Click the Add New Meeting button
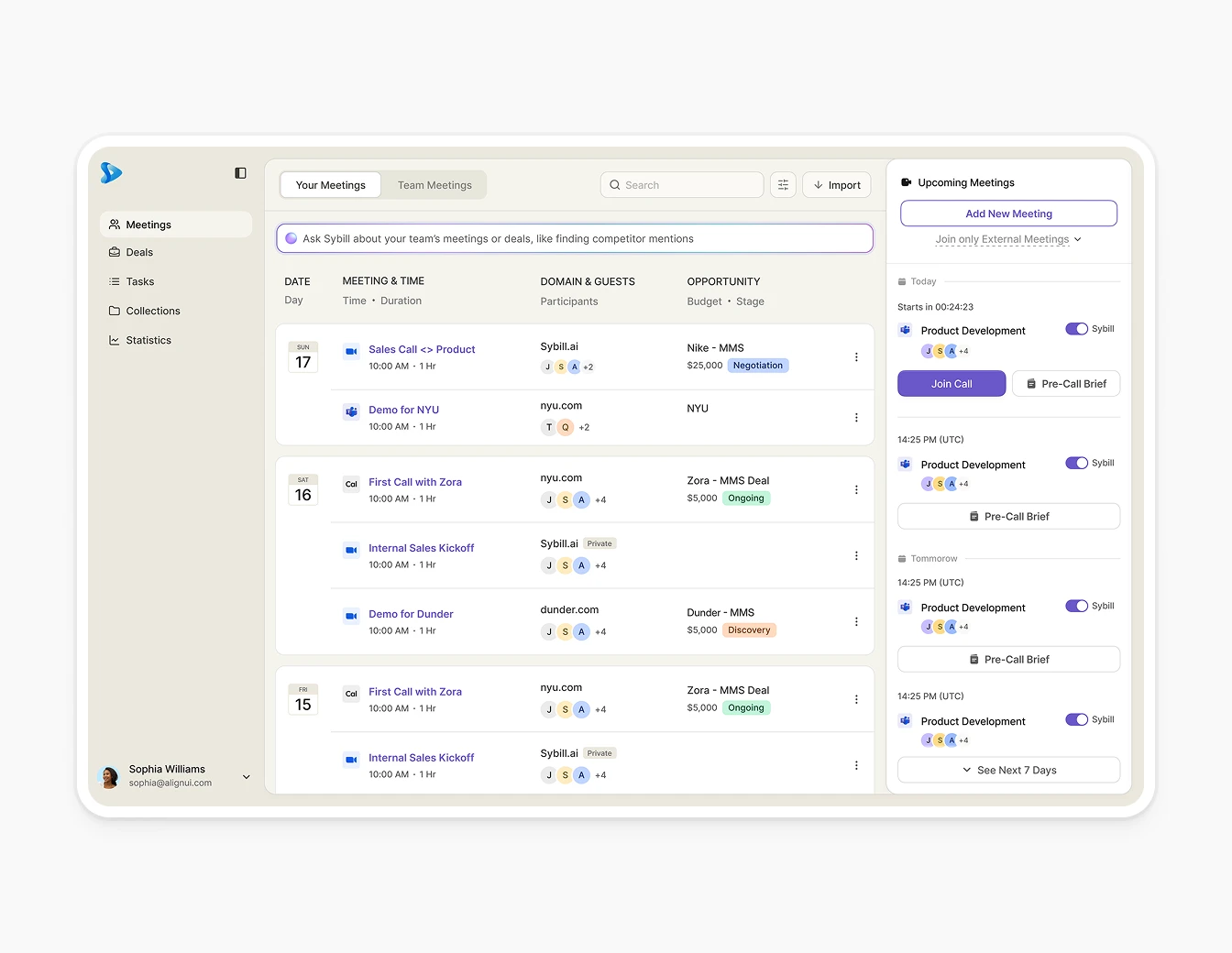Image resolution: width=1232 pixels, height=953 pixels. 1007,213
